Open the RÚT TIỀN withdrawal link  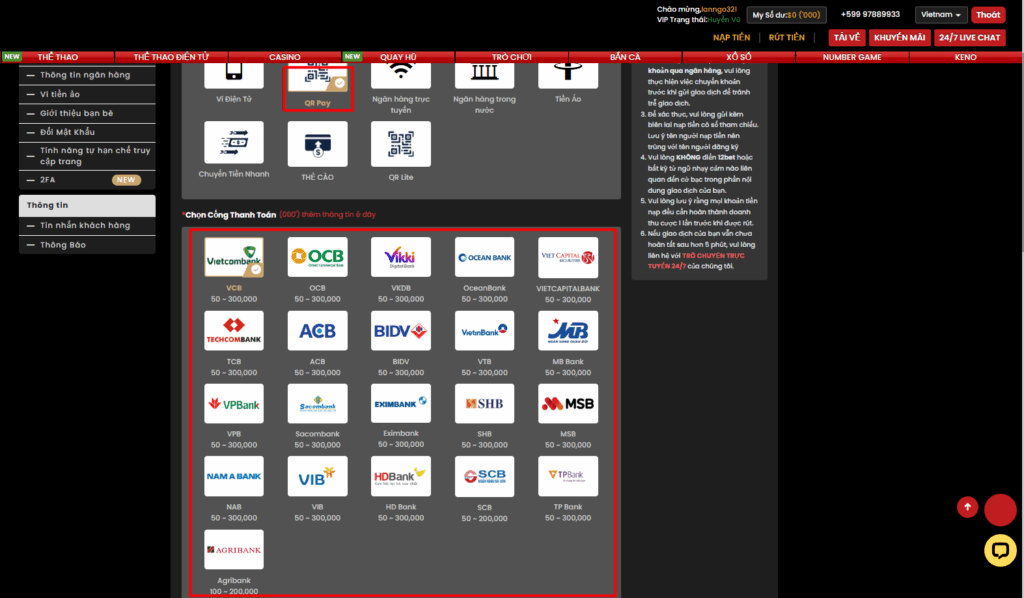pyautogui.click(x=786, y=37)
